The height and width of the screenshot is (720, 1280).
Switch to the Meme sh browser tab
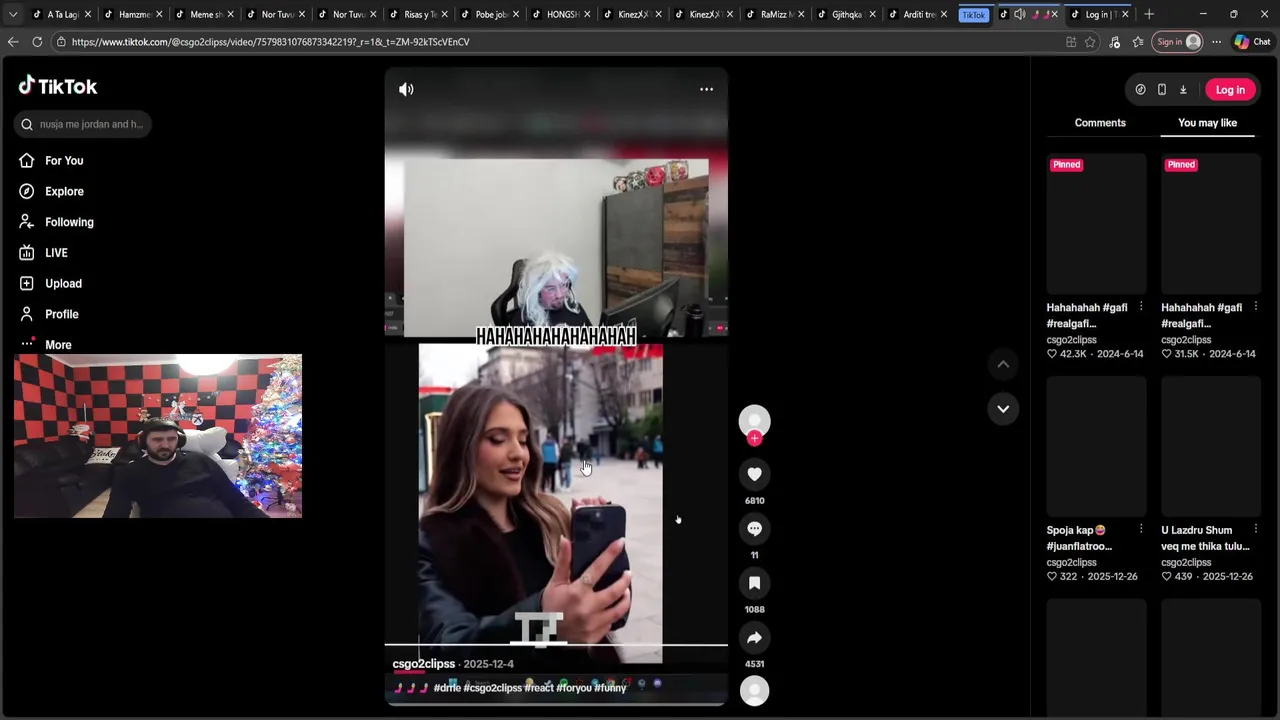click(x=203, y=14)
